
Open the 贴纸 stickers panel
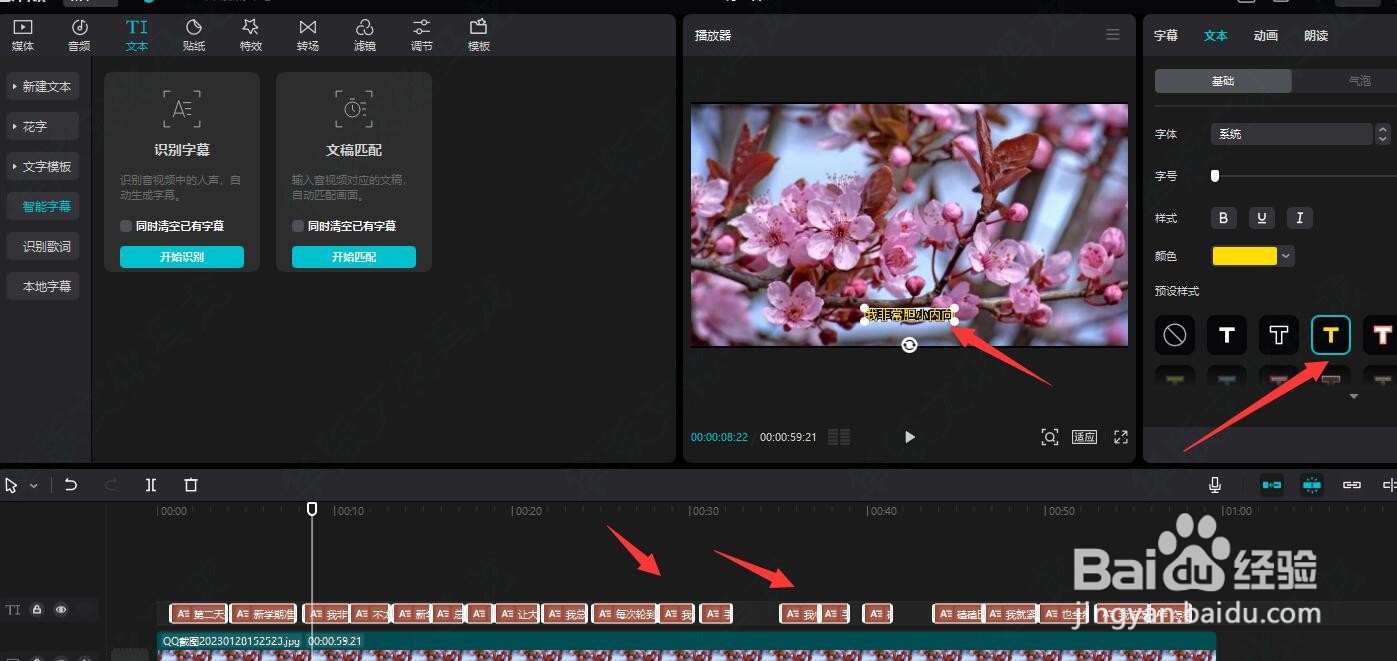point(193,34)
